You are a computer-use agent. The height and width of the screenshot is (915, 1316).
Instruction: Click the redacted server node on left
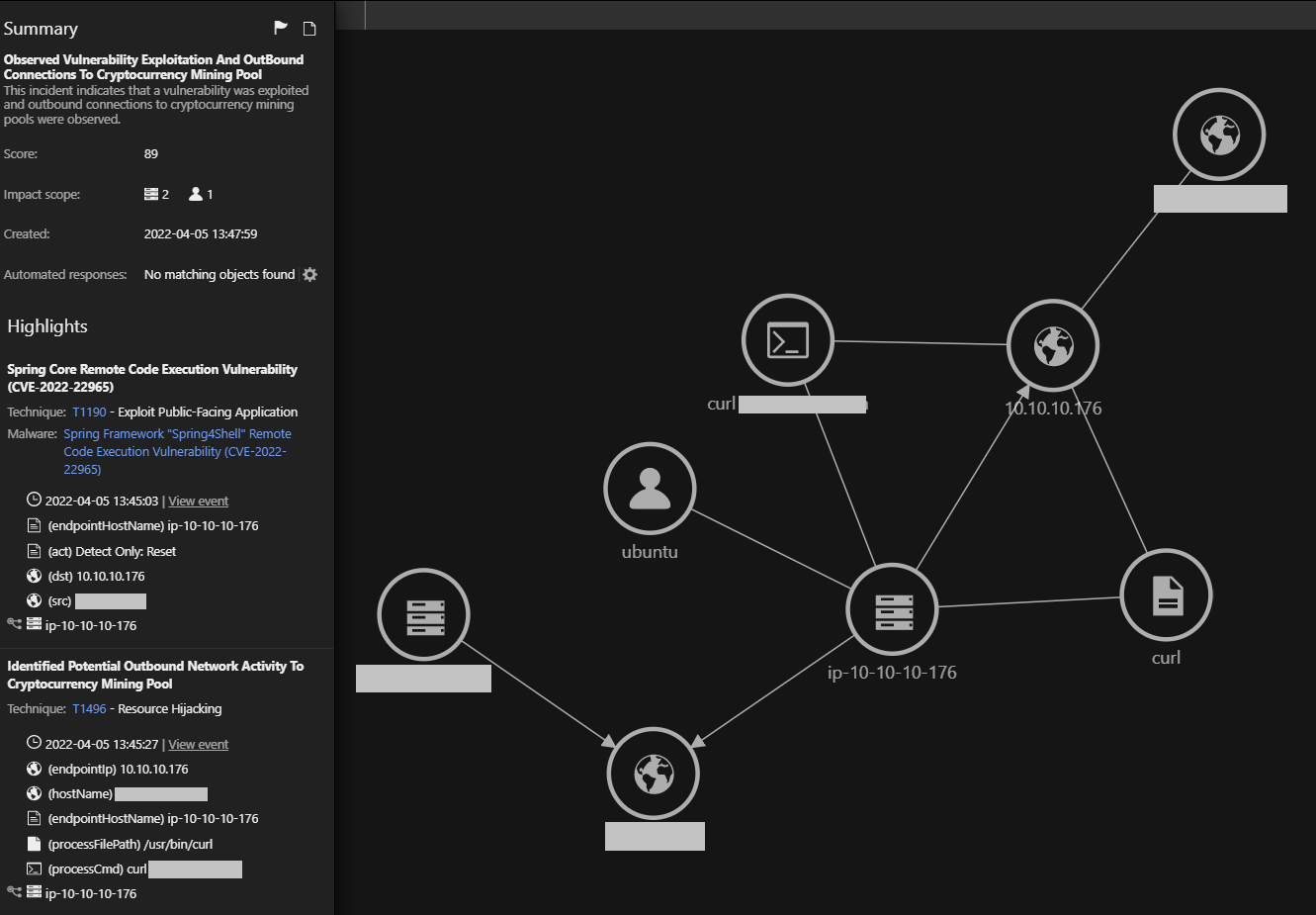(x=424, y=615)
